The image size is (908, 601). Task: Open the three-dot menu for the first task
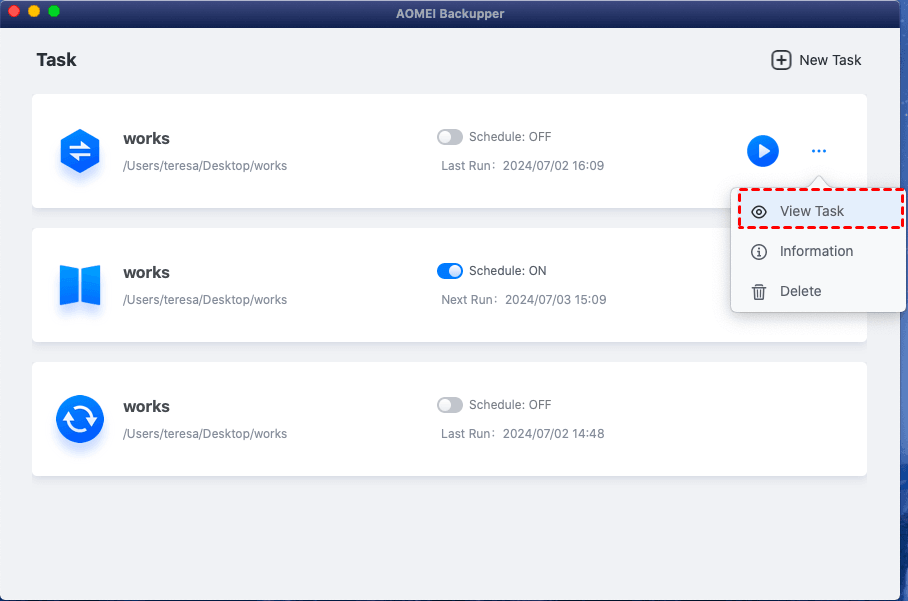819,151
